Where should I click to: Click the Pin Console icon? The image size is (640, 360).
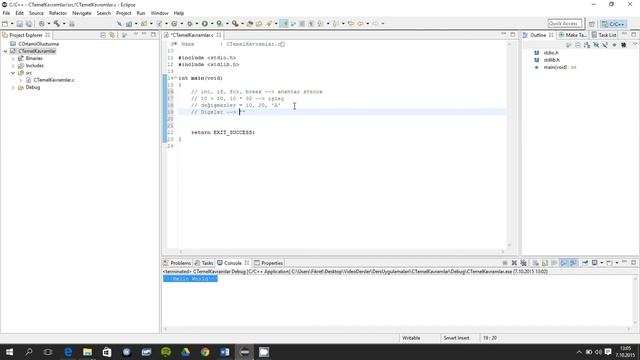tap(585, 263)
